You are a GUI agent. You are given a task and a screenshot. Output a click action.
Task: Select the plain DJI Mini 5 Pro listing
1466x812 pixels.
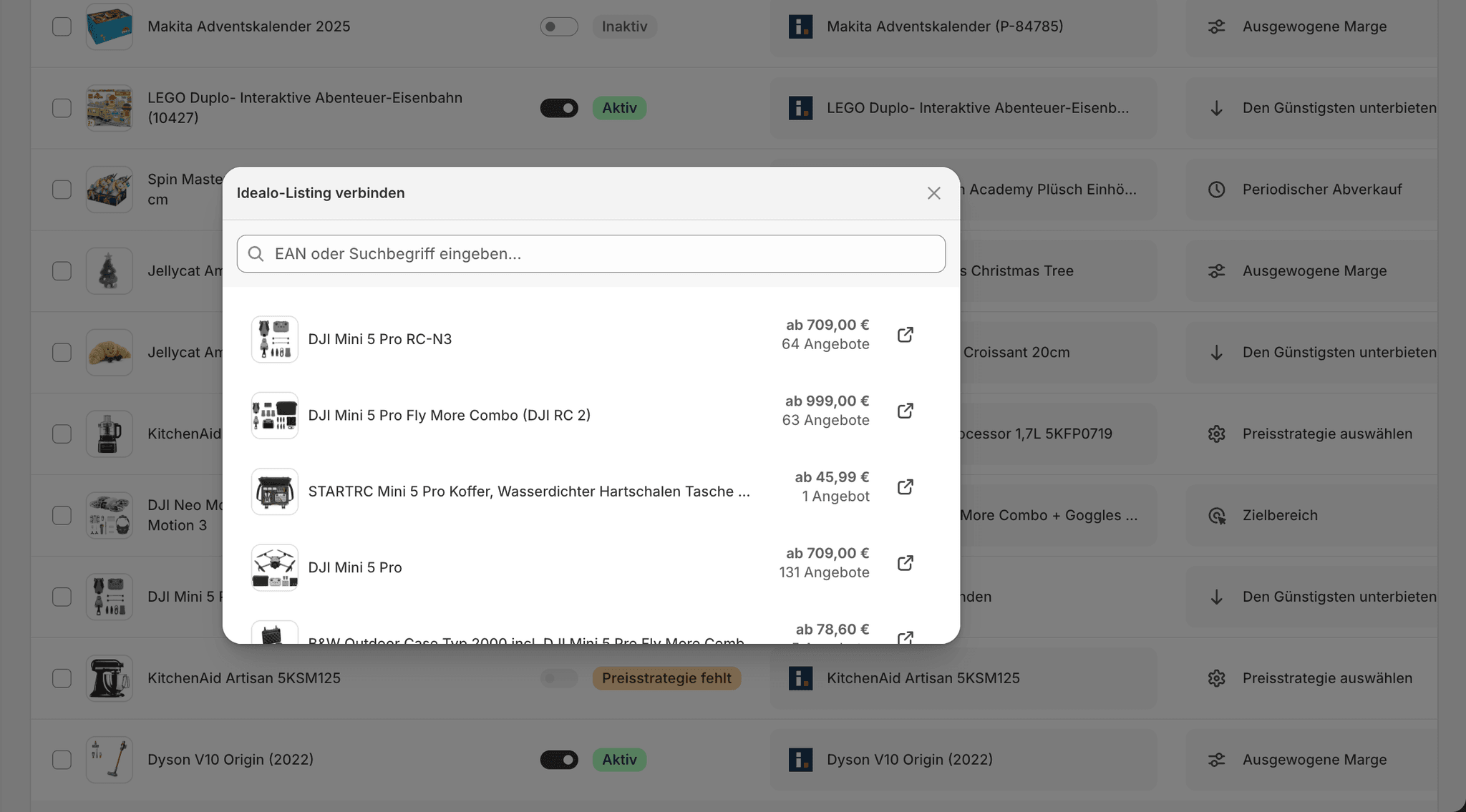click(x=591, y=567)
